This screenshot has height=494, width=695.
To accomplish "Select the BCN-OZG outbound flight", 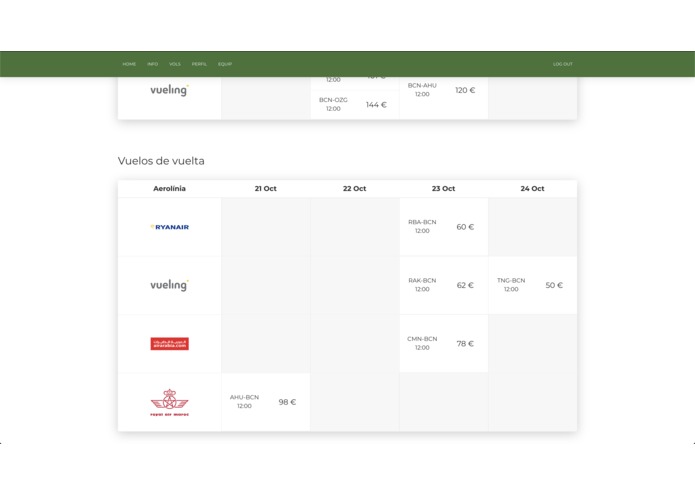I will (355, 105).
